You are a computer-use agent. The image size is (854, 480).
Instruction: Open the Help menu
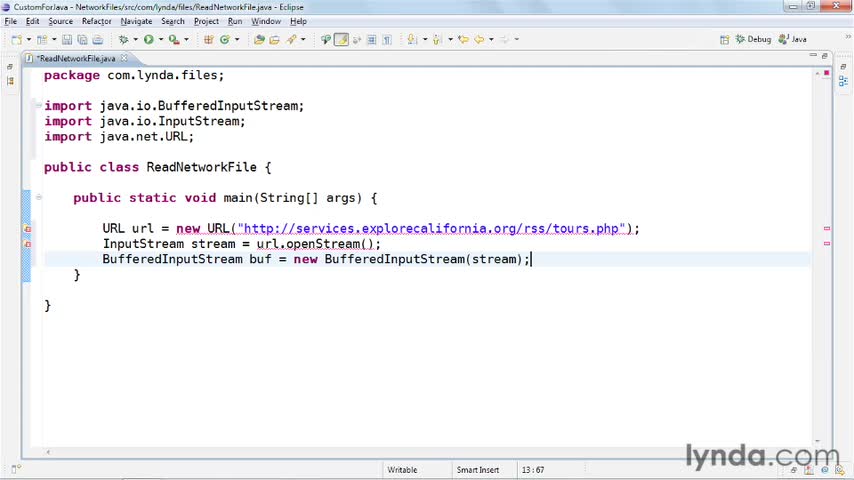[298, 21]
